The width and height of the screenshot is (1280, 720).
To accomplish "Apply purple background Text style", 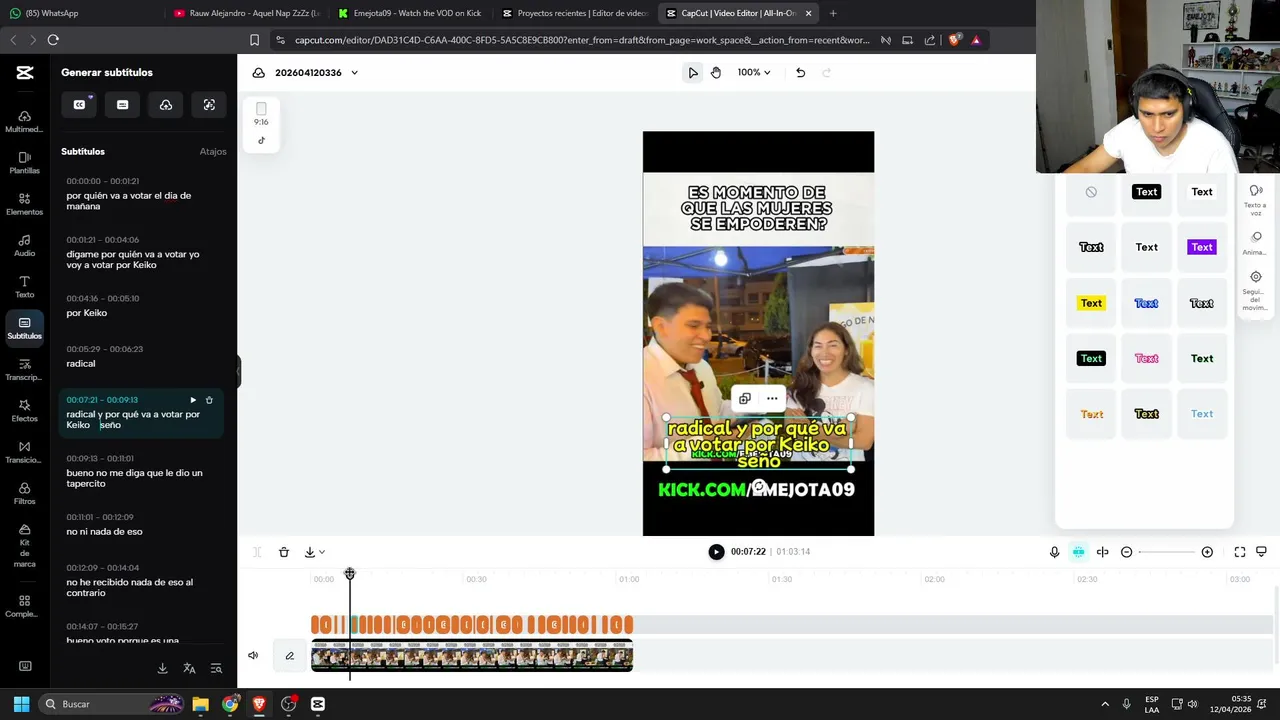I will pos(1202,247).
